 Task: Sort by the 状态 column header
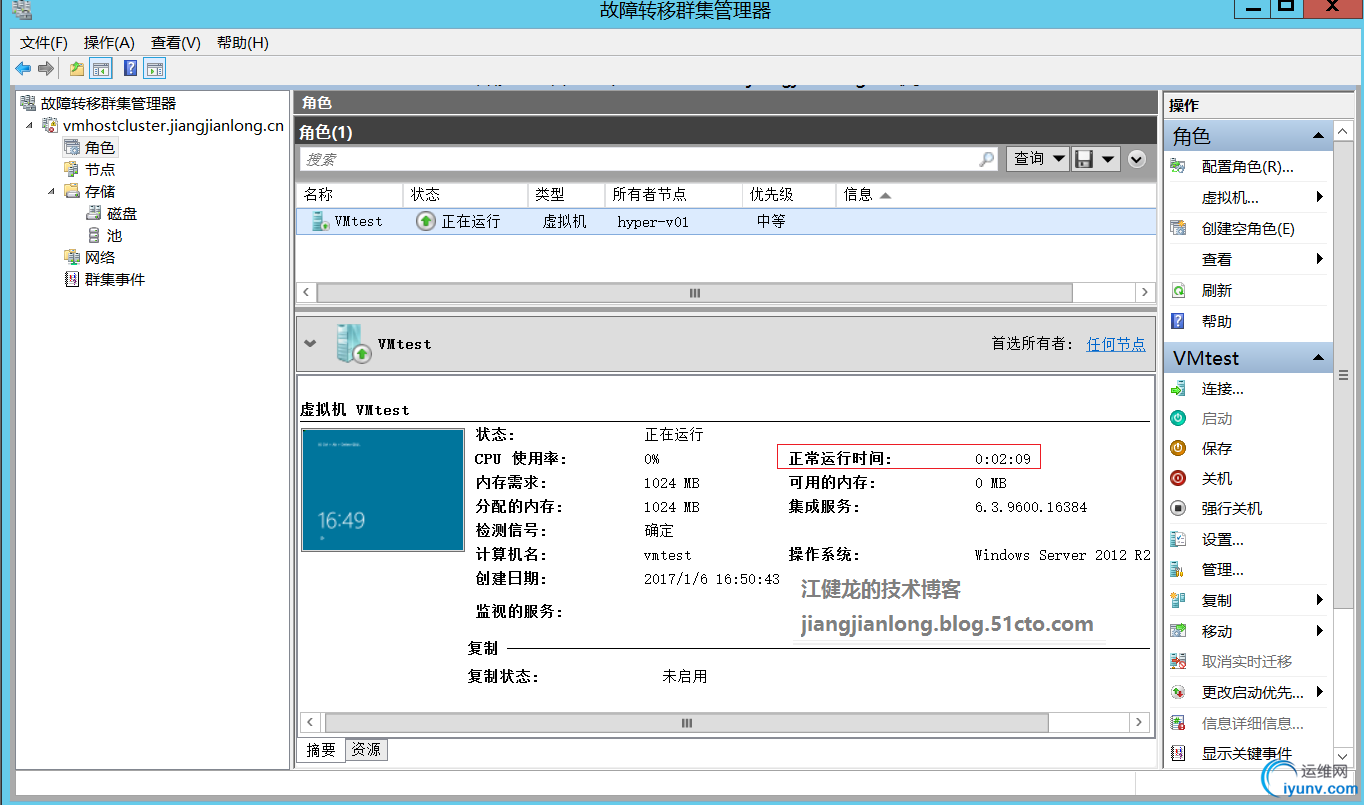[x=465, y=194]
